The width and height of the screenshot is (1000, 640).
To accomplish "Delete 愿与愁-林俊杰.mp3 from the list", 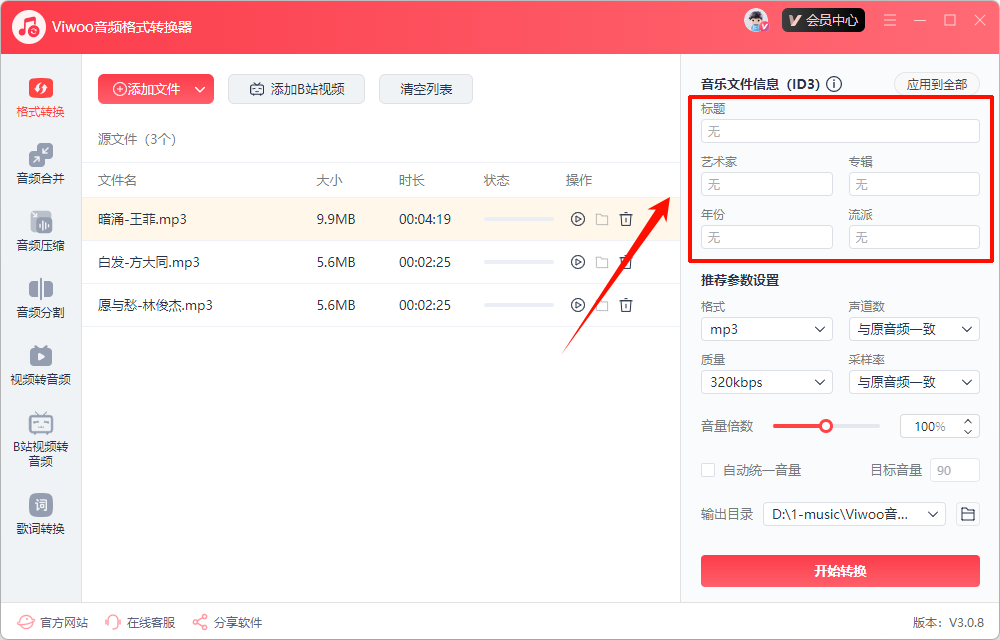I will [626, 305].
